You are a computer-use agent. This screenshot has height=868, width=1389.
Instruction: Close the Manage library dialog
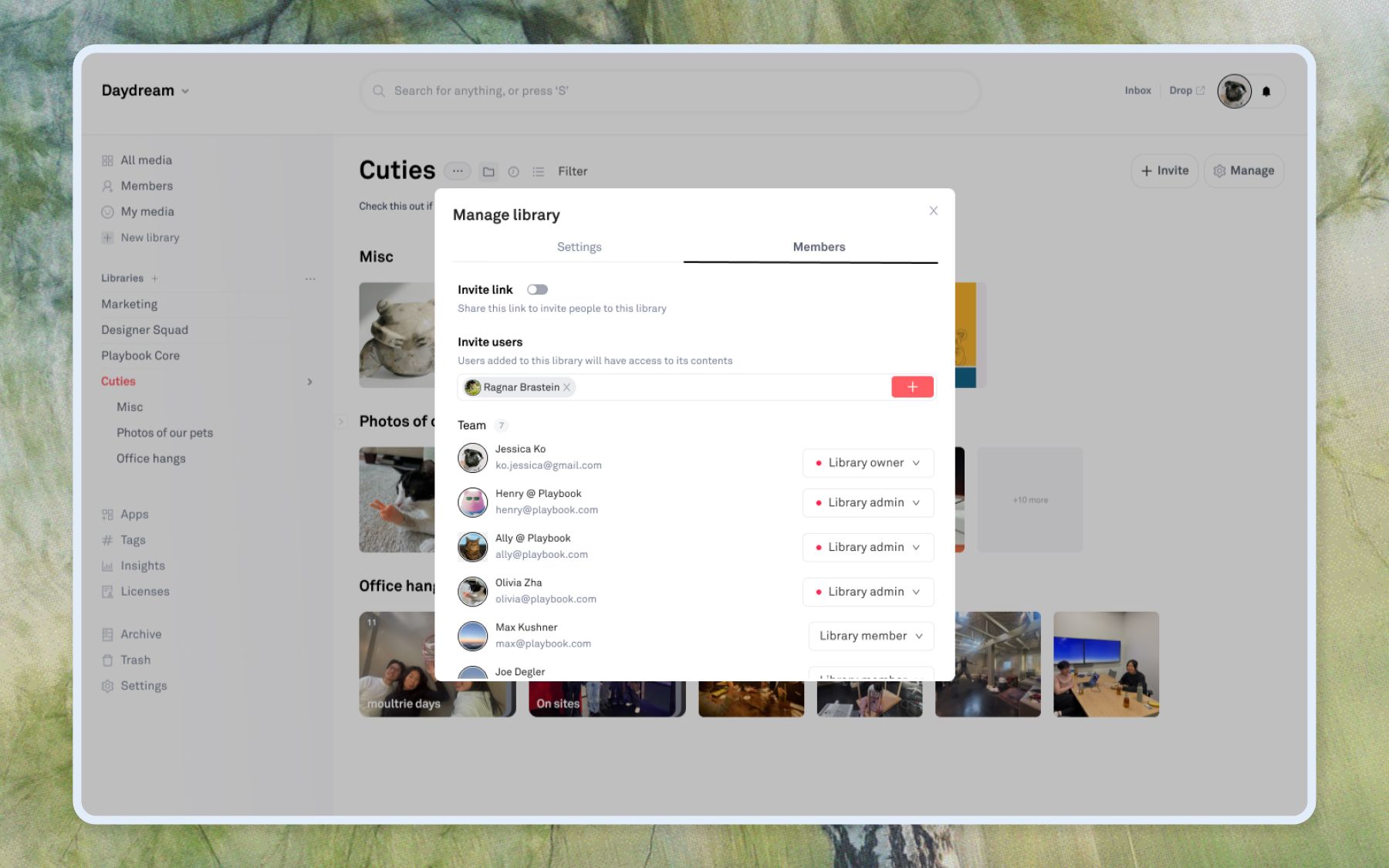(934, 211)
